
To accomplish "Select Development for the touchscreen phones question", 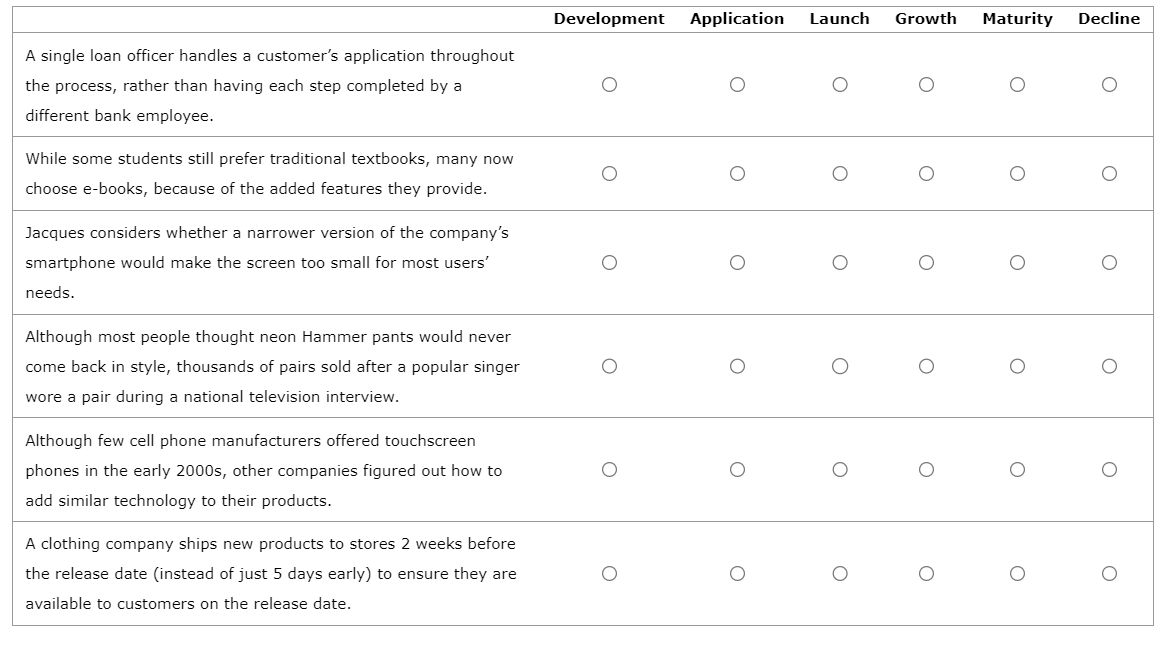I will [x=610, y=469].
